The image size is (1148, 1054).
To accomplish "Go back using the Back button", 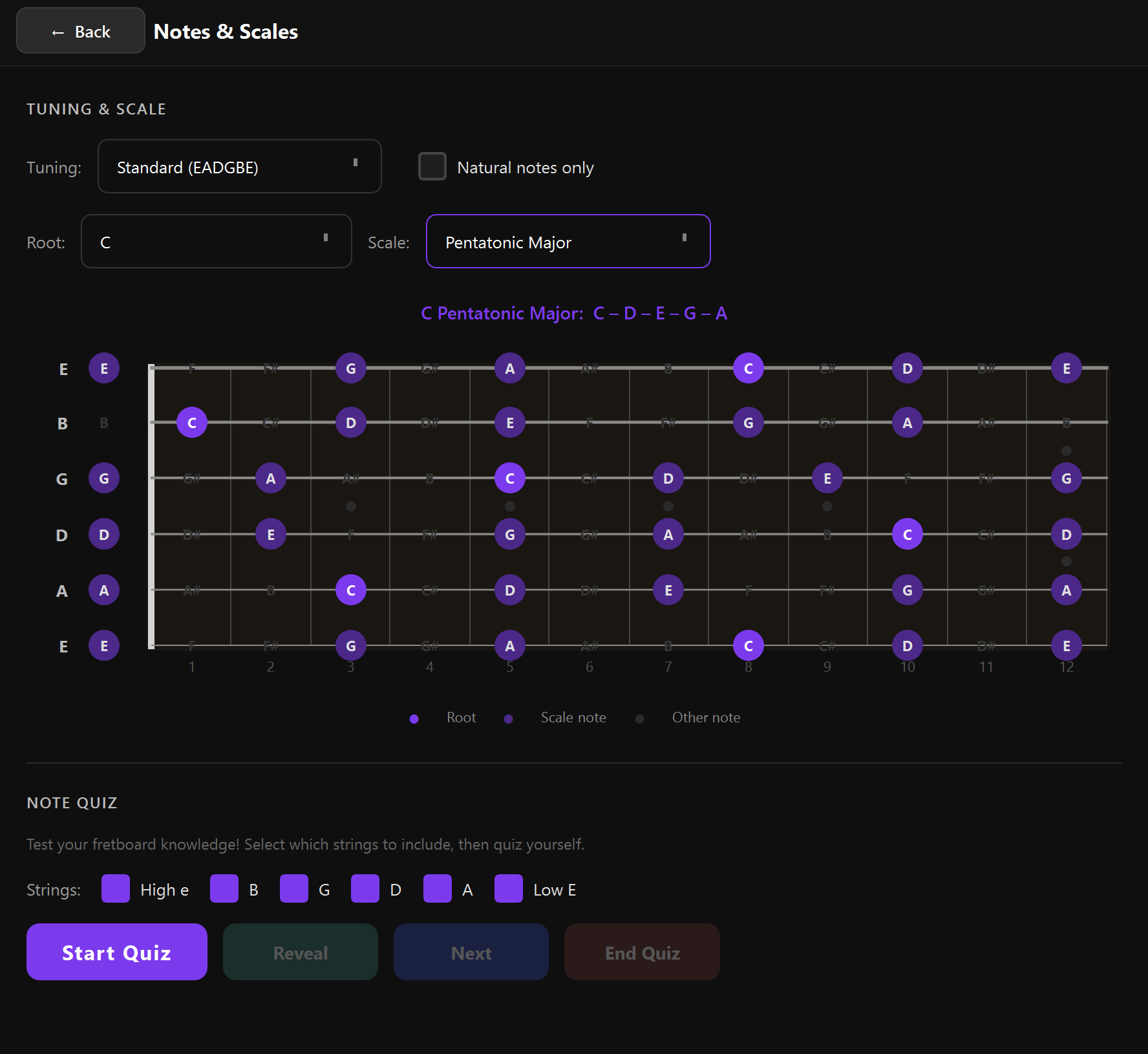I will tap(81, 31).
